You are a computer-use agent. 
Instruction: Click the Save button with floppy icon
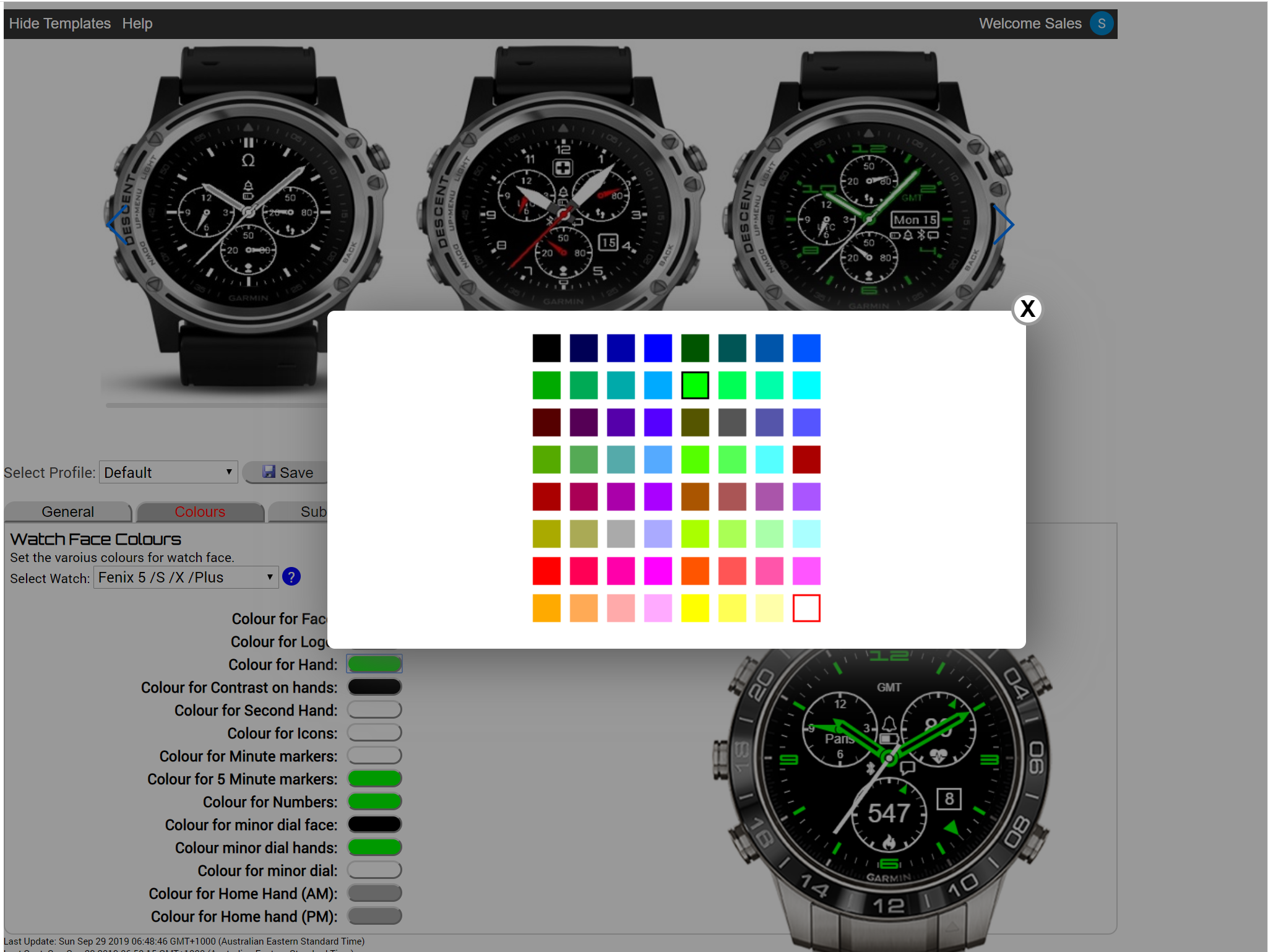click(287, 472)
